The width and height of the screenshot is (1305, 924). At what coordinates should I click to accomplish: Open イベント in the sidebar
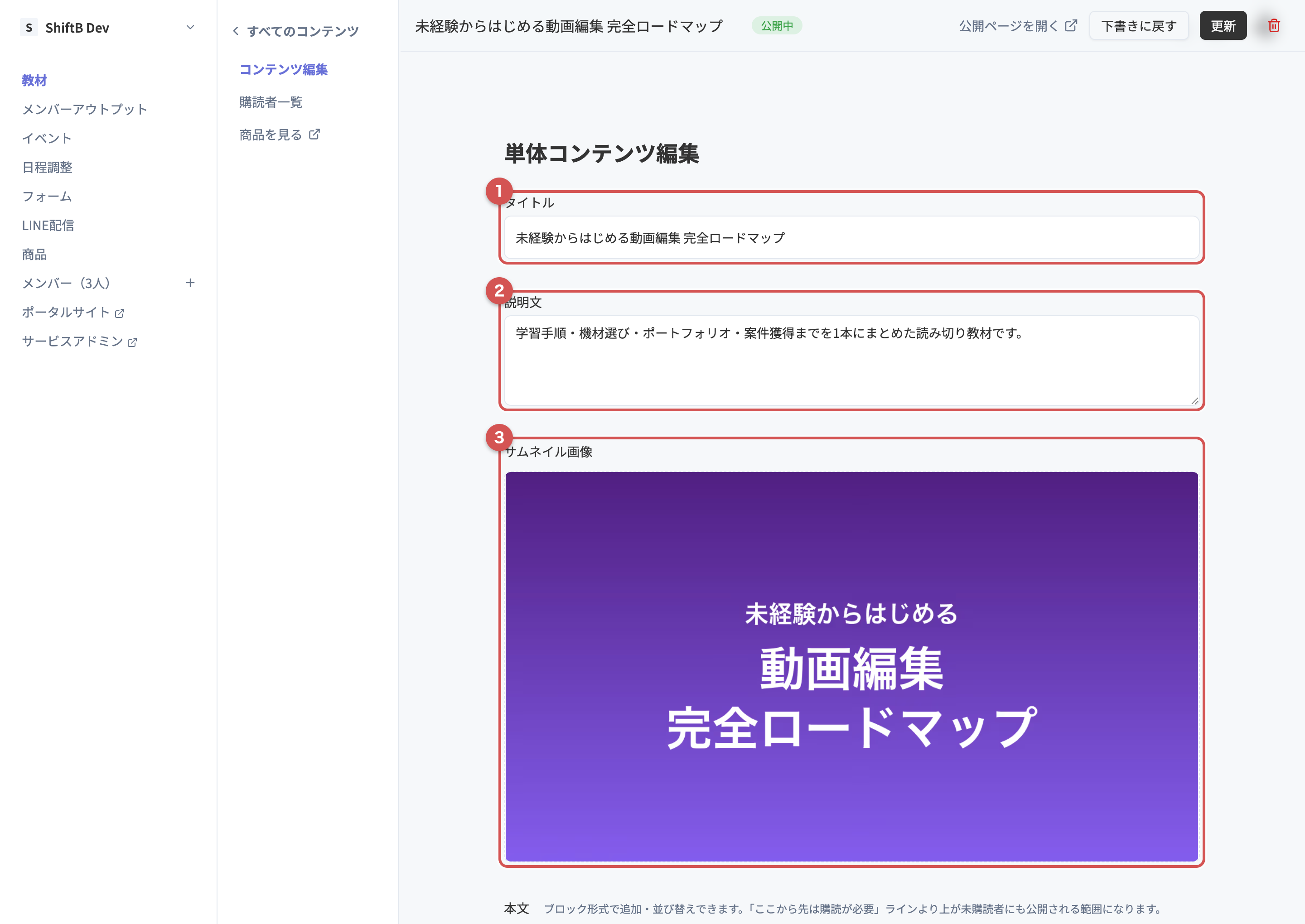click(47, 138)
